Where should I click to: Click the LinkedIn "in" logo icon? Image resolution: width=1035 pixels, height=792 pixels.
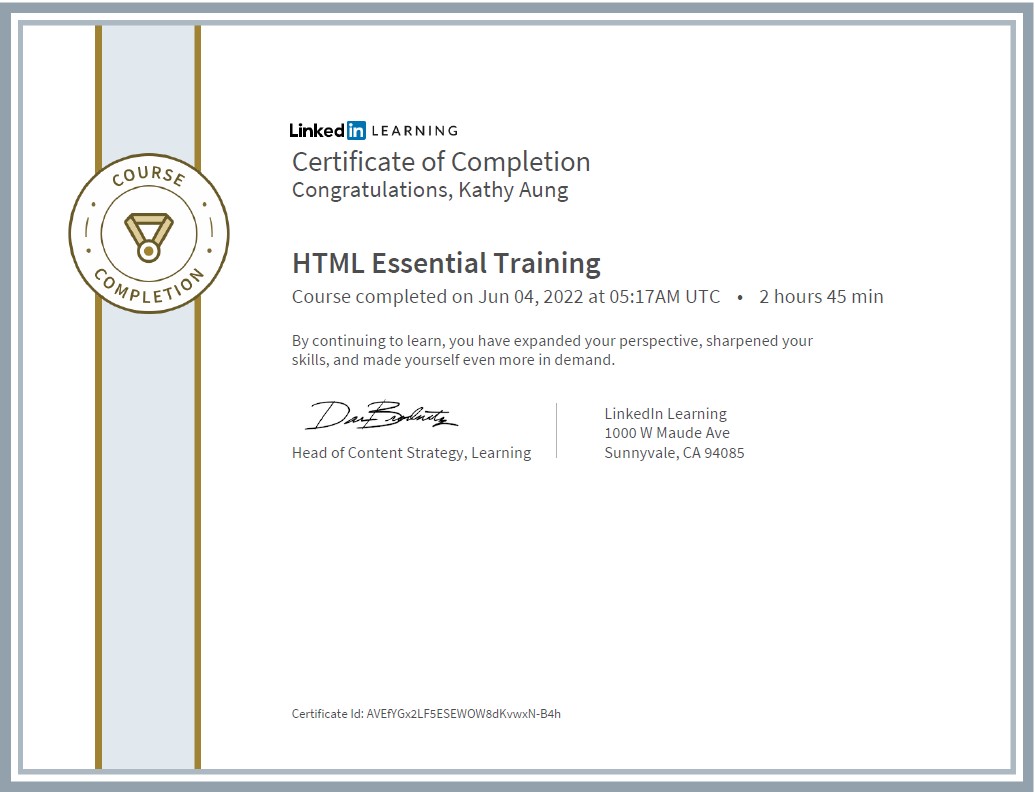pyautogui.click(x=356, y=130)
